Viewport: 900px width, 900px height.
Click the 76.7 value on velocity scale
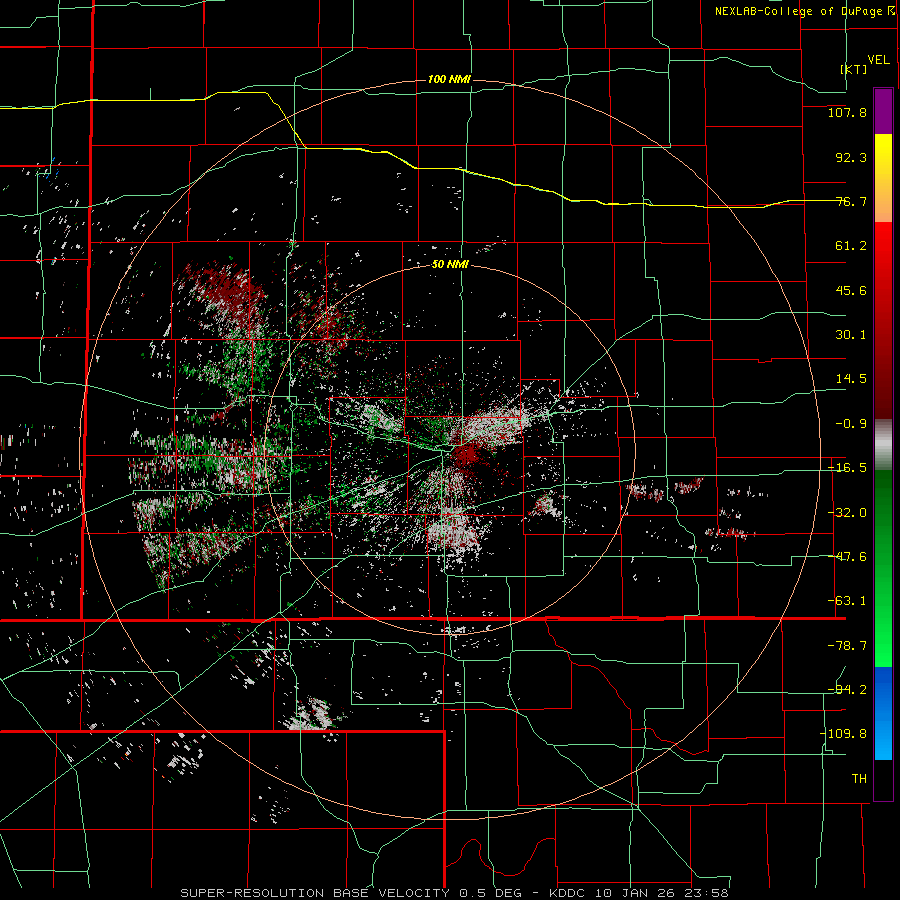point(851,201)
